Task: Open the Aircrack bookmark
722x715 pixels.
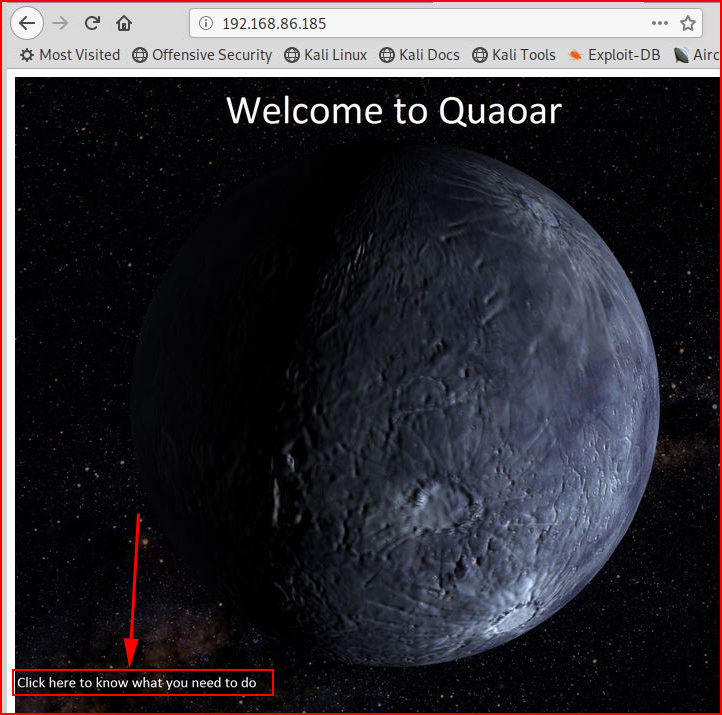Action: tap(696, 55)
